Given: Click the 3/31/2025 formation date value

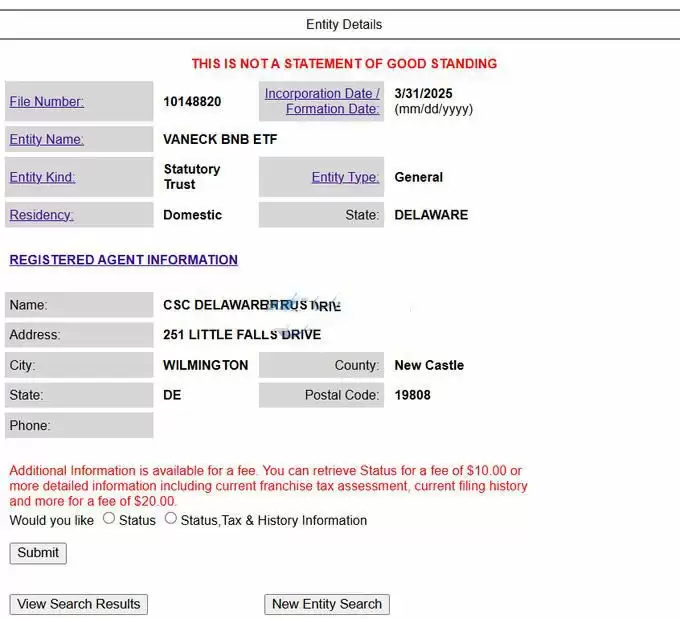Looking at the screenshot, I should coord(423,94).
